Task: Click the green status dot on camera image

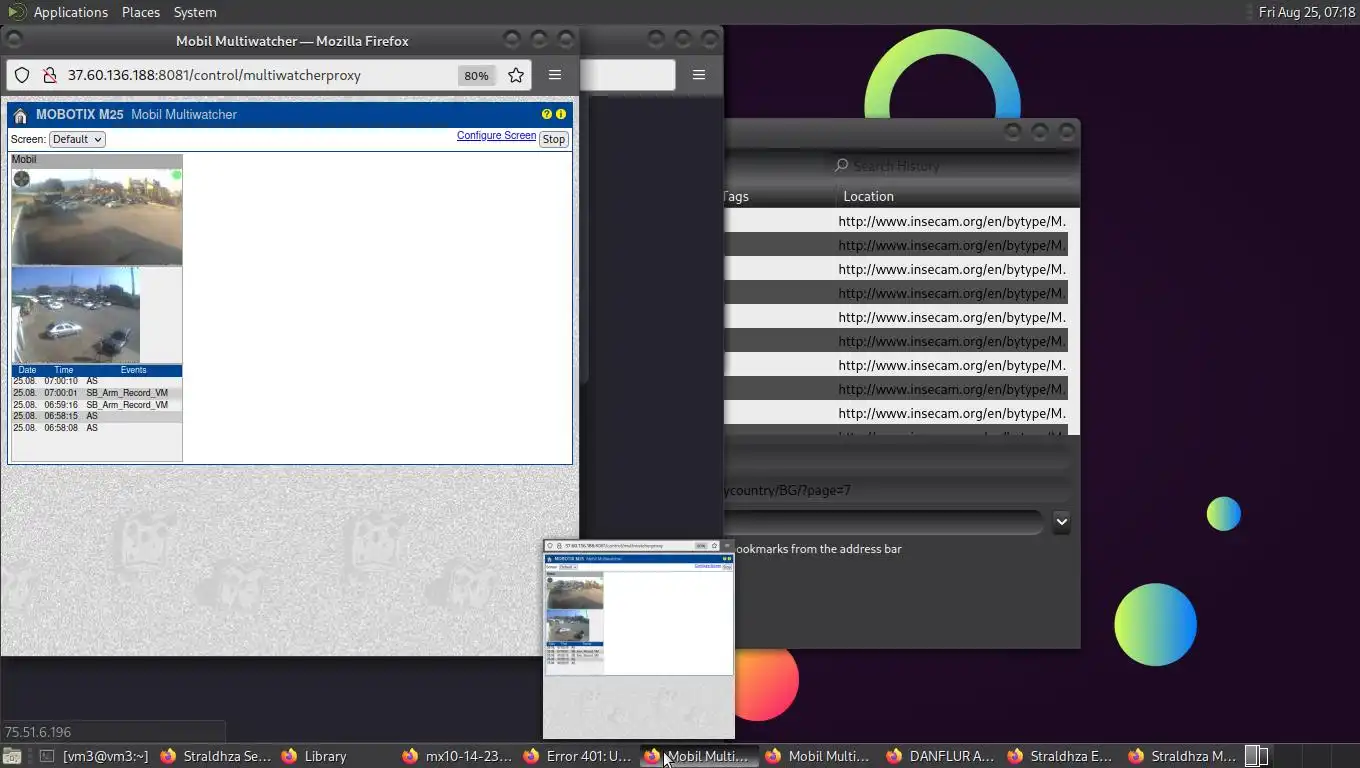Action: pos(176,175)
